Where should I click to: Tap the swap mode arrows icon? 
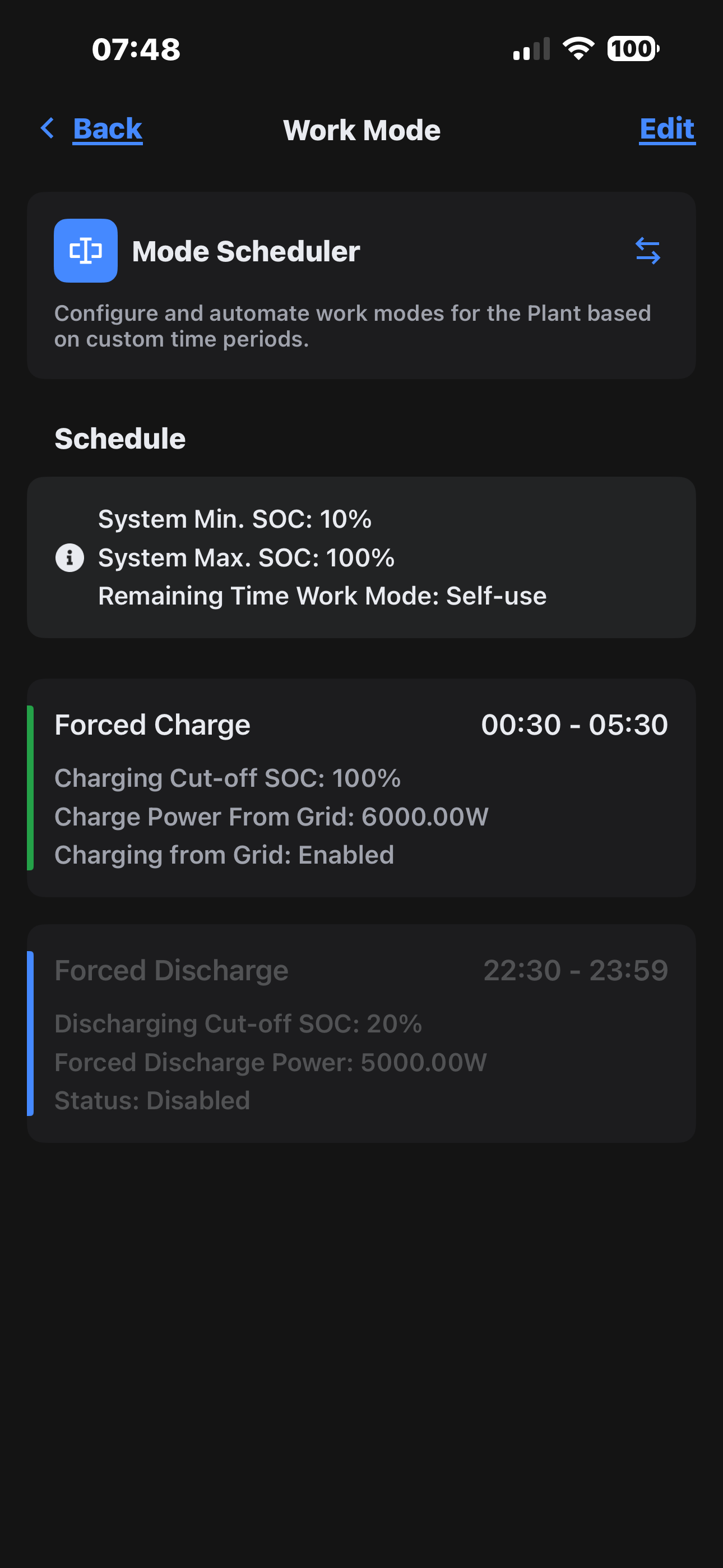(647, 251)
